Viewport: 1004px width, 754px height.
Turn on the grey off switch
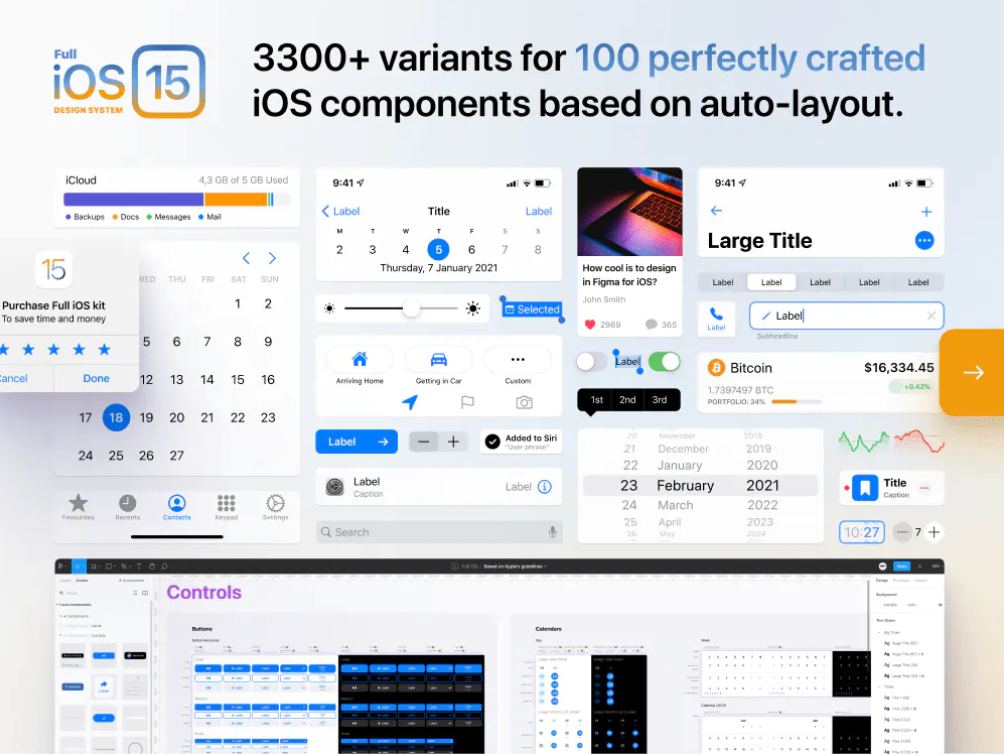591,362
